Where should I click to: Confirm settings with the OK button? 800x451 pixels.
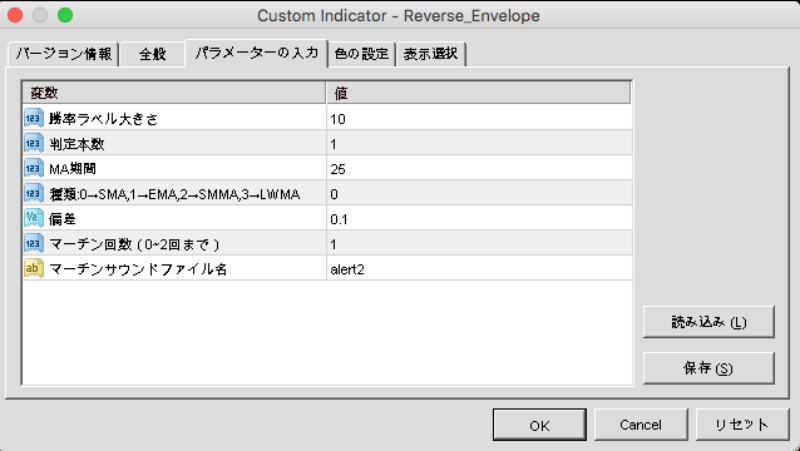[x=539, y=425]
